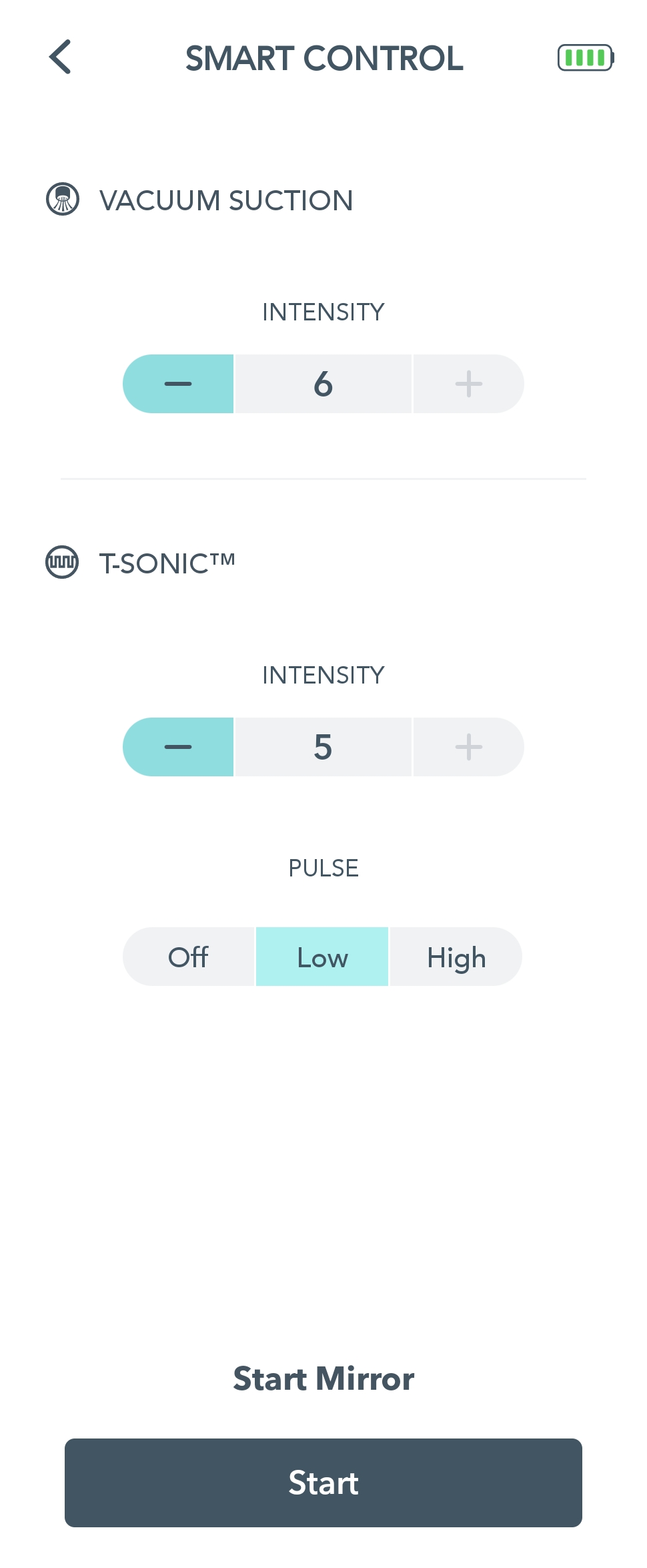Select the T-SONIC section heading

point(167,563)
